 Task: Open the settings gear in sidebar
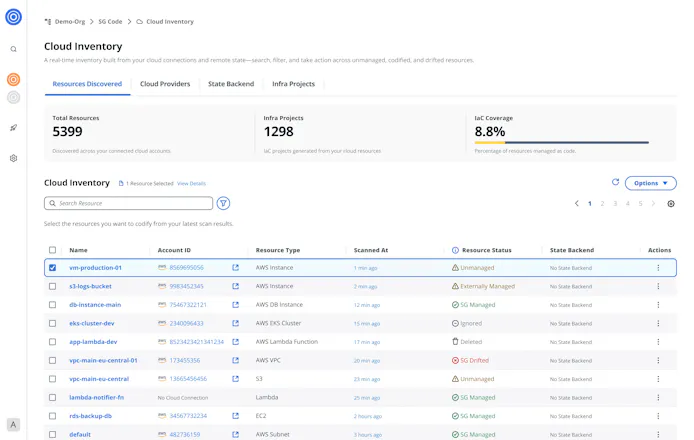(13, 158)
